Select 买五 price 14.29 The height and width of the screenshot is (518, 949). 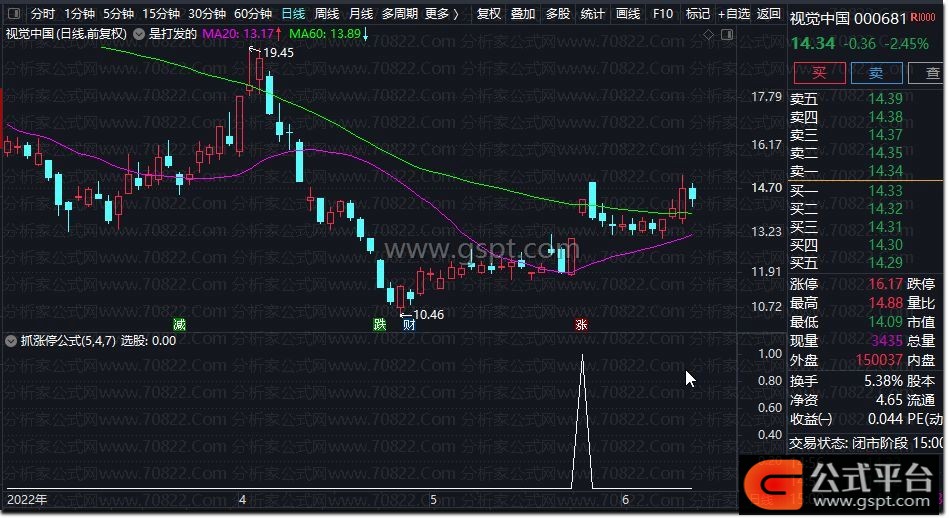pos(885,263)
